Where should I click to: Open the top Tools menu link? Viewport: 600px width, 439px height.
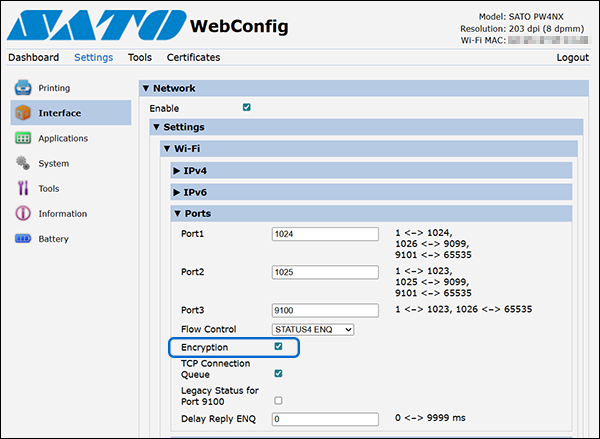coord(140,57)
